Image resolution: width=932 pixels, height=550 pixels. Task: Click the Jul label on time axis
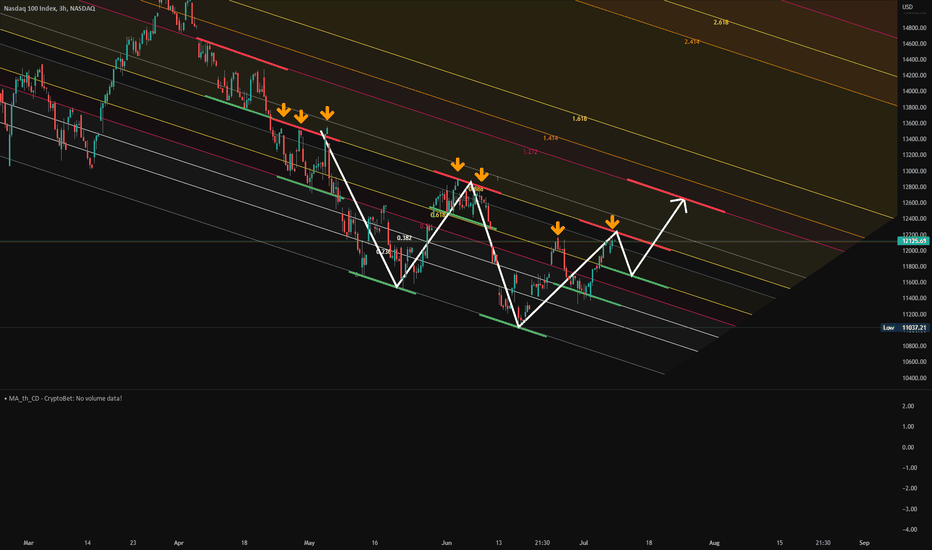[x=584, y=543]
